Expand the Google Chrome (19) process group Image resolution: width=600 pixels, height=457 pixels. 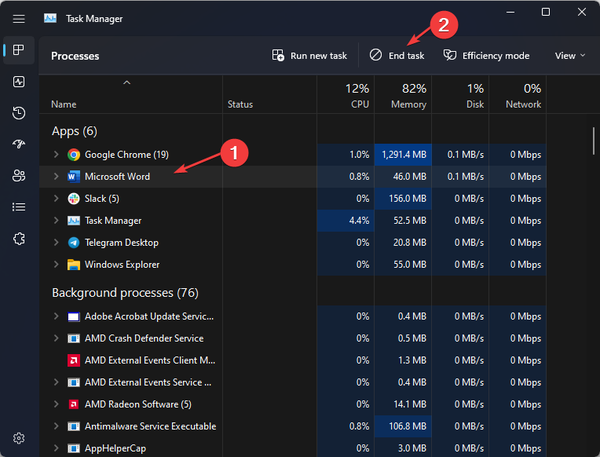[56, 154]
